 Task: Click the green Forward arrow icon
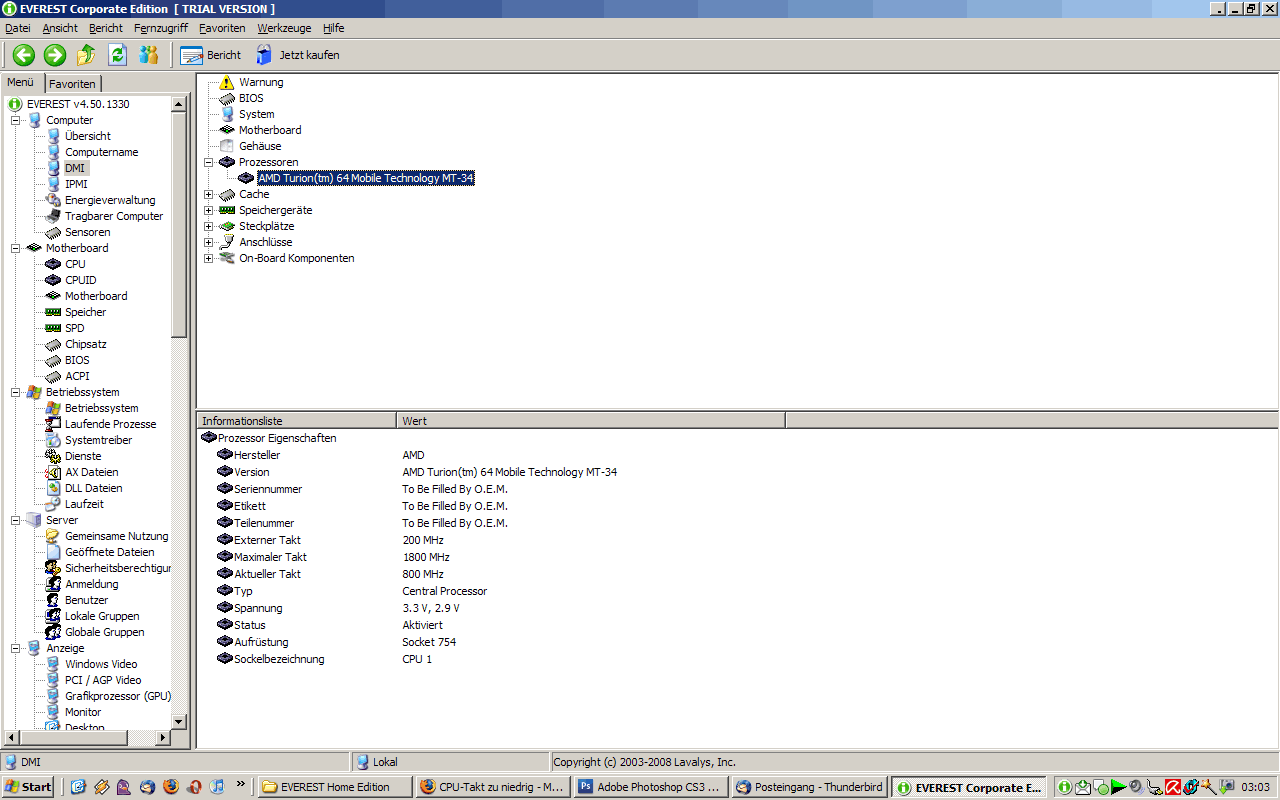tap(55, 55)
